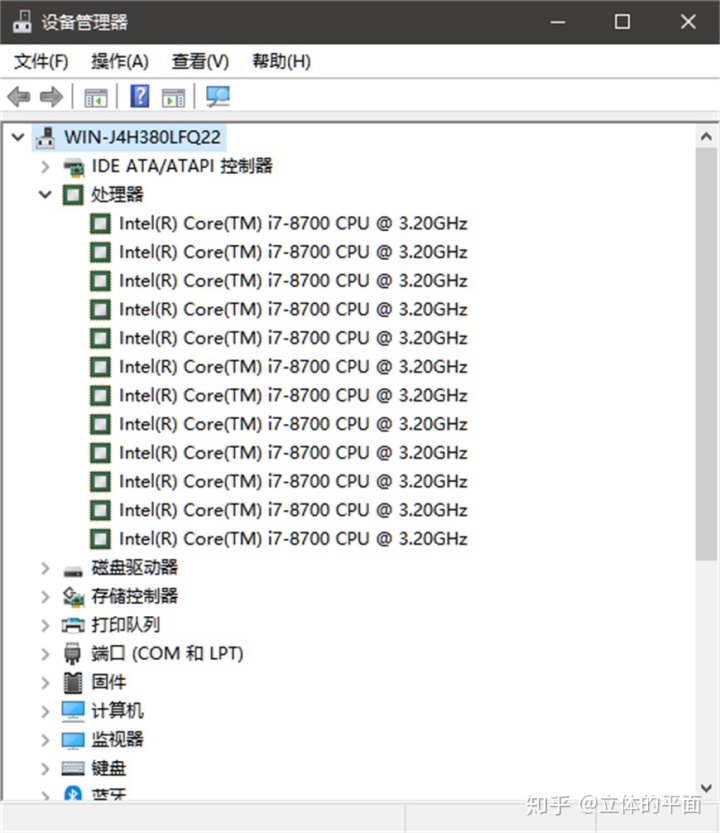Select the 键盘 label
The height and width of the screenshot is (833, 720).
coord(109,768)
